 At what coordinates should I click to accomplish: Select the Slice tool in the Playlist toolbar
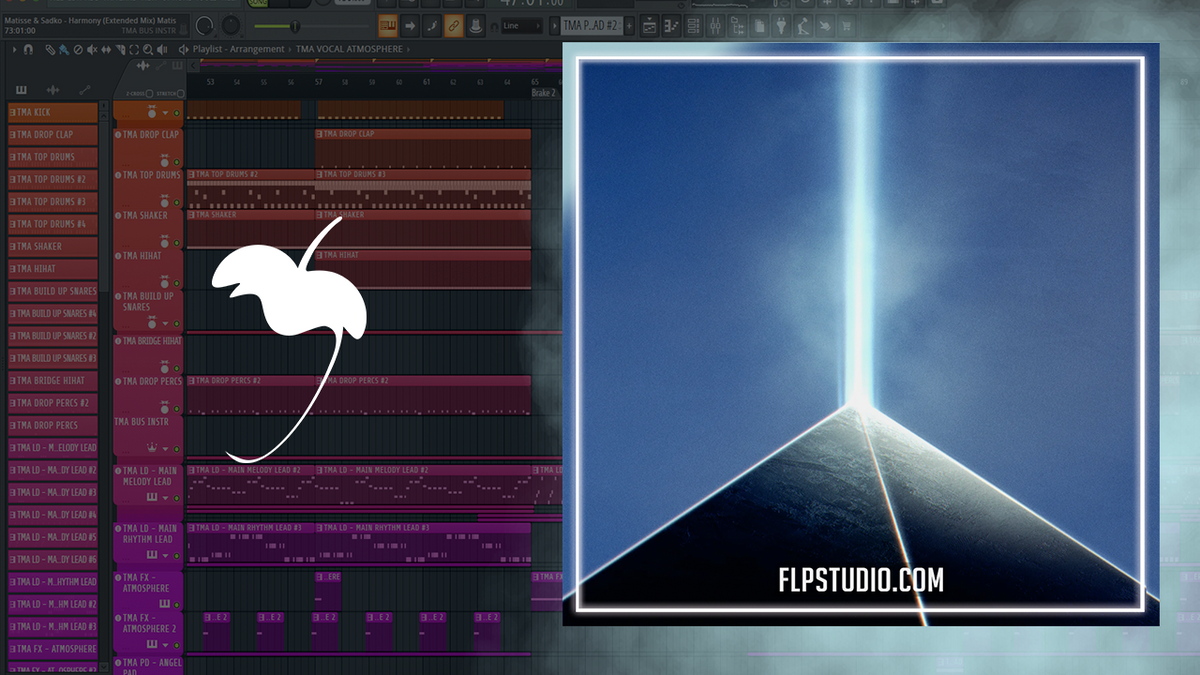[120, 49]
